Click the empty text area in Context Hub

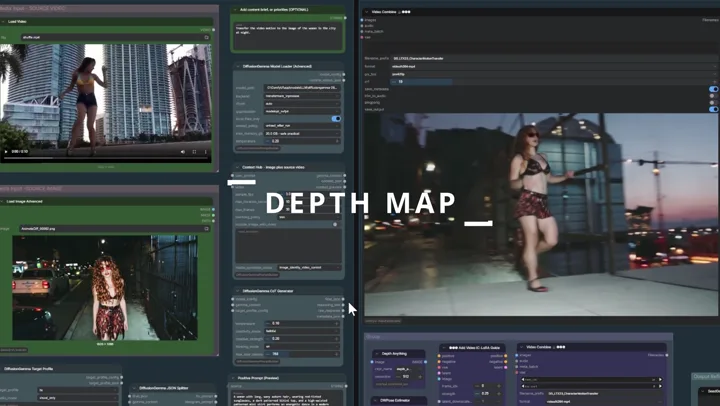(288, 246)
